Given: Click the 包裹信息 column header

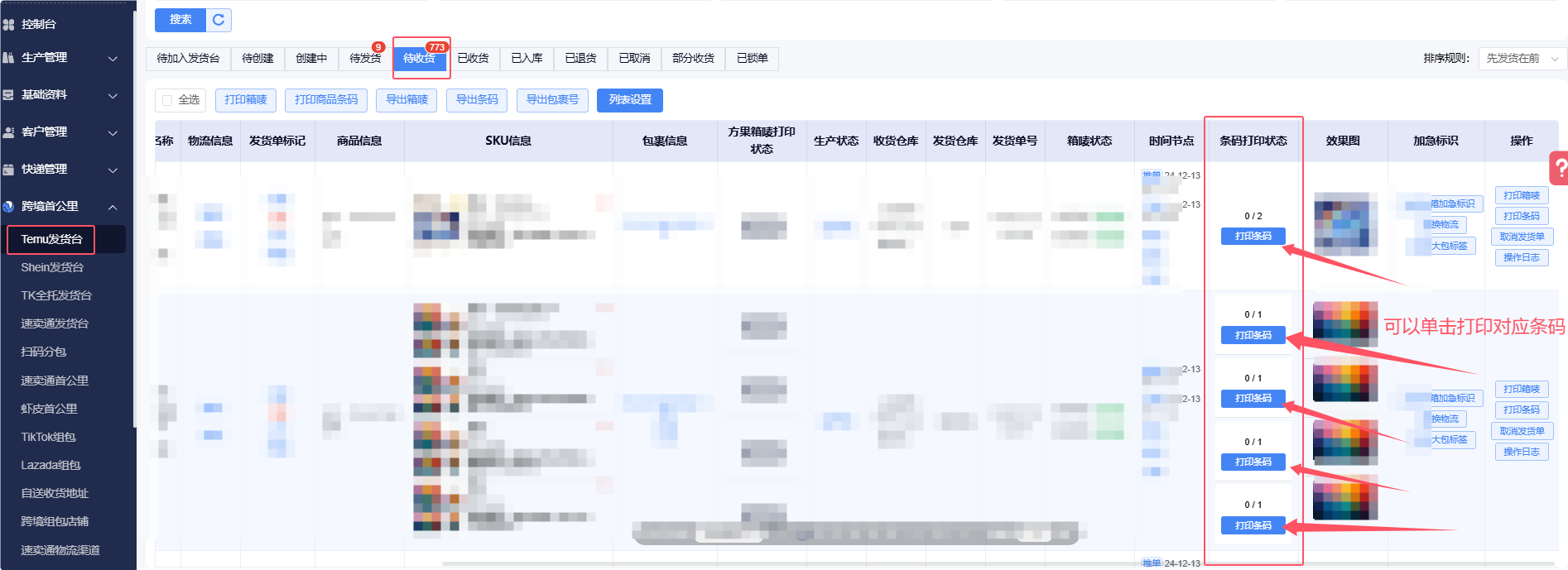Looking at the screenshot, I should (x=665, y=141).
